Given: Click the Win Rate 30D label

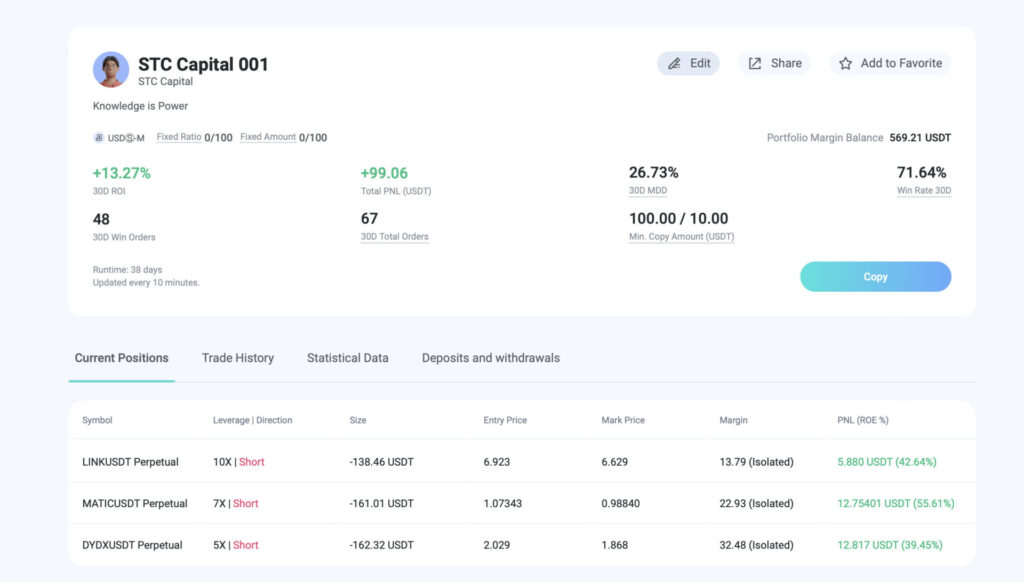Looking at the screenshot, I should 923,191.
